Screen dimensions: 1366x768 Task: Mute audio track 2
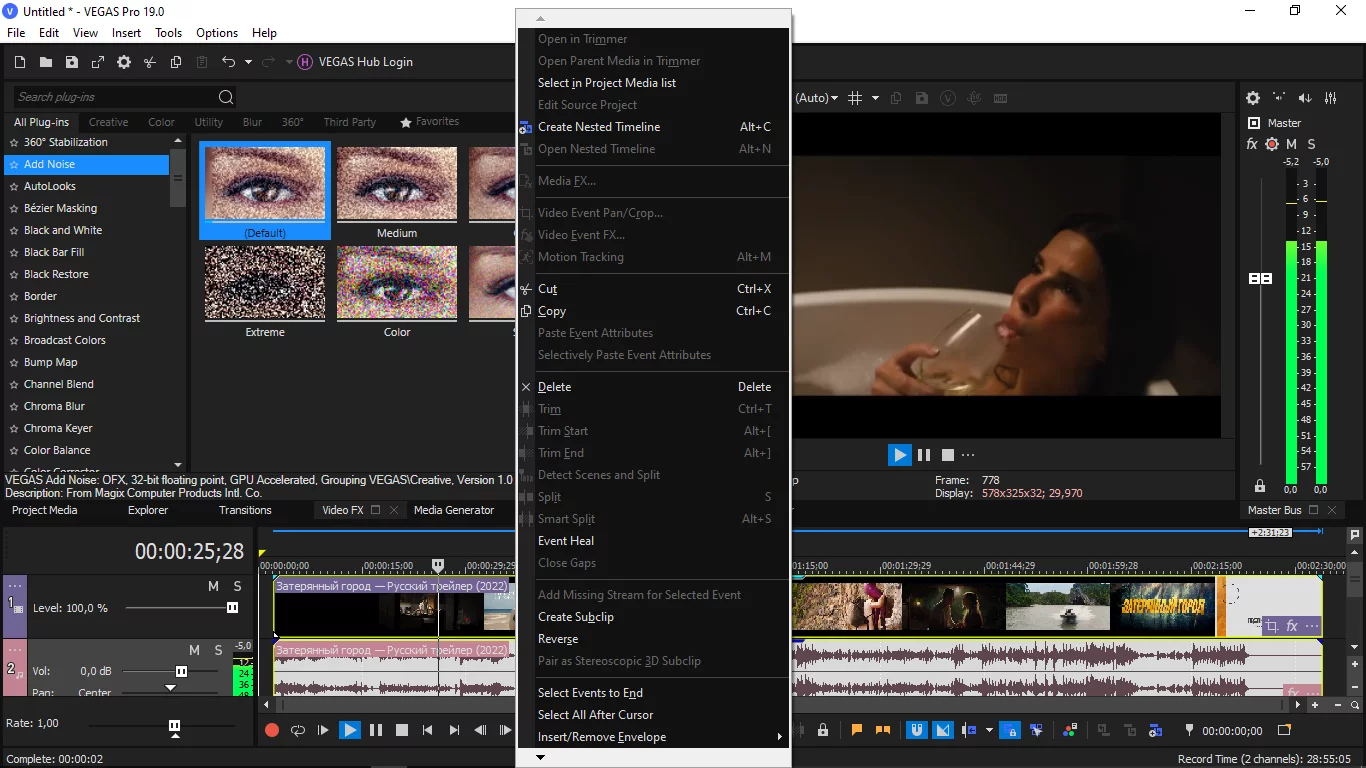pyautogui.click(x=194, y=650)
